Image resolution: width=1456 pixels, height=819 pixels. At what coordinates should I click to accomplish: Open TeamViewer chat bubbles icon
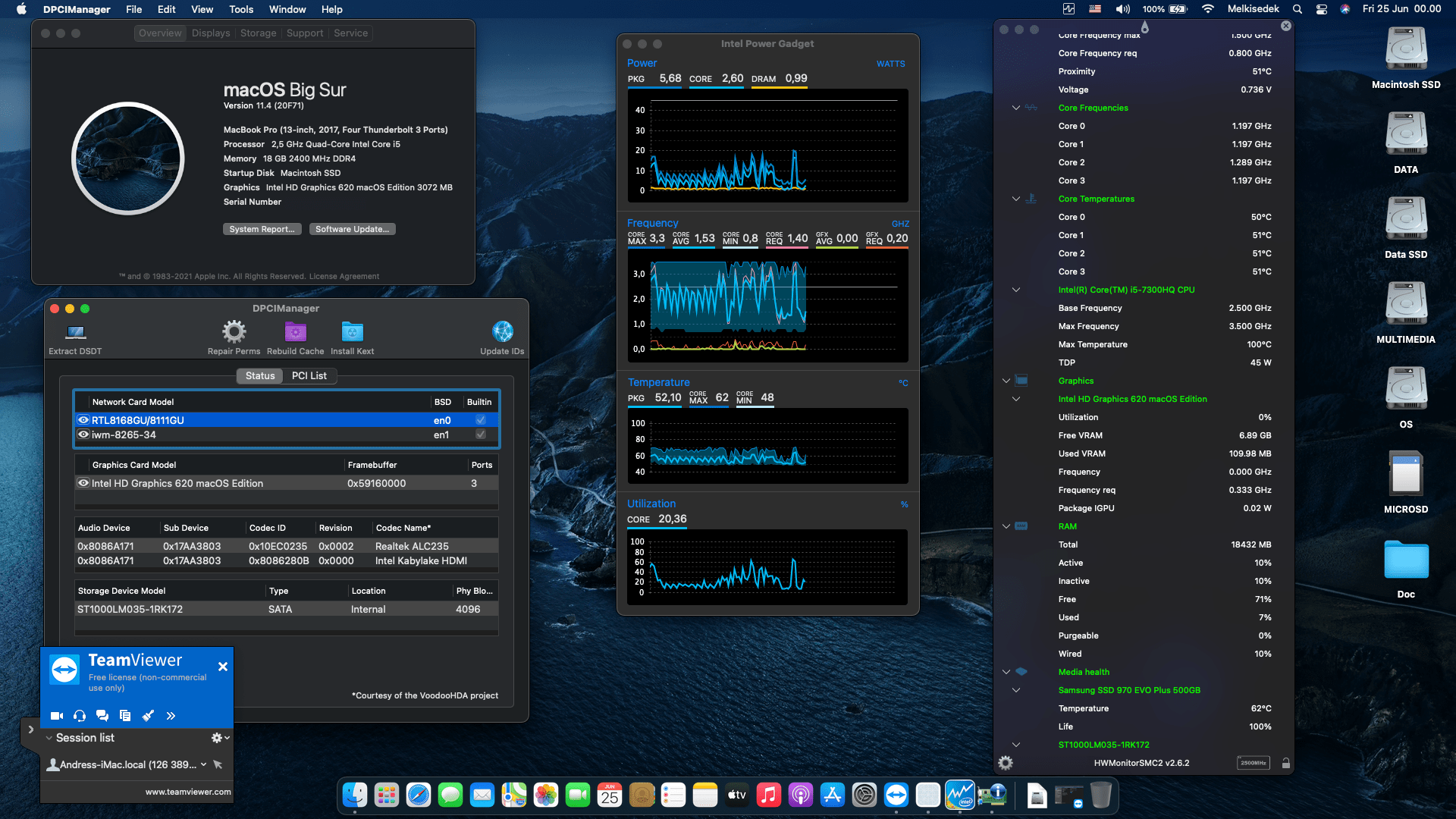[x=102, y=716]
